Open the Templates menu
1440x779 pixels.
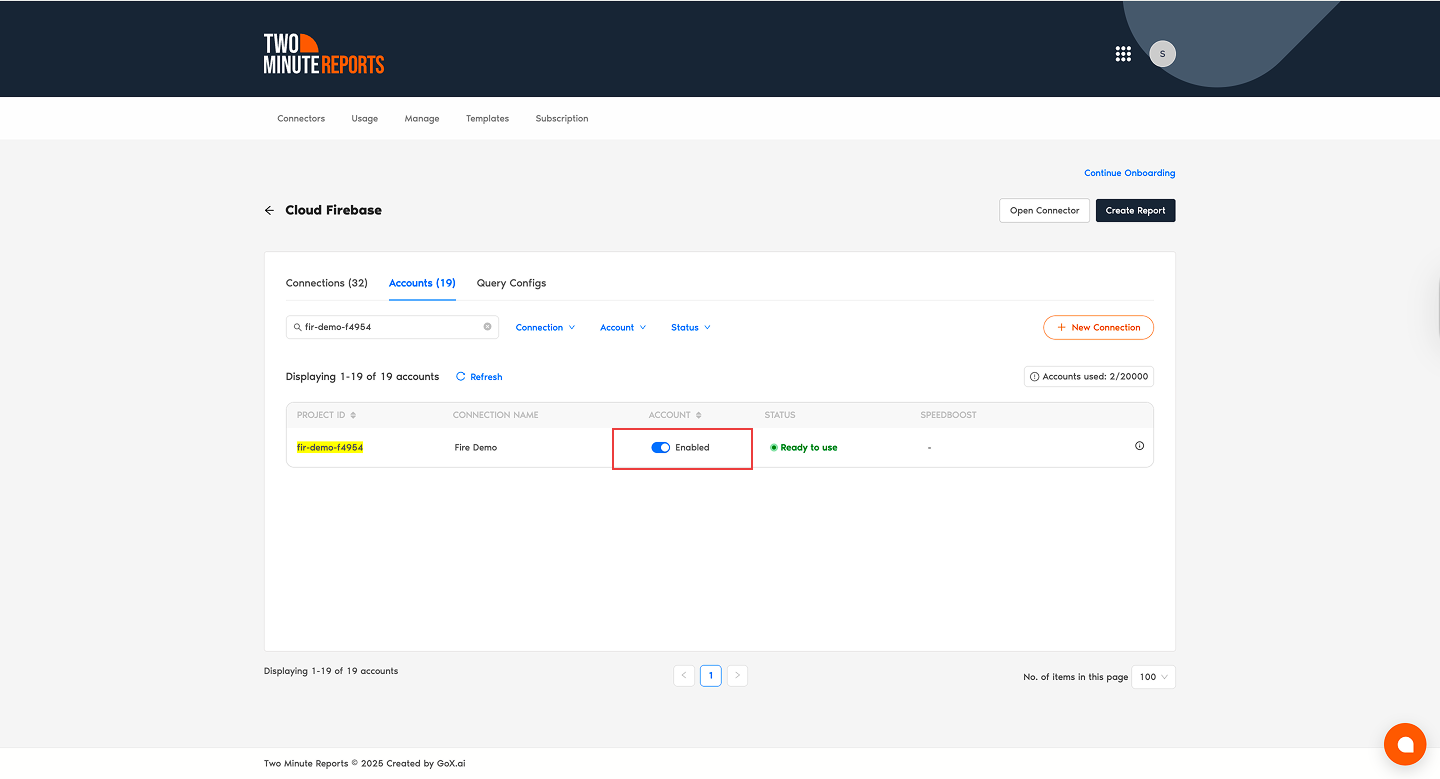[x=487, y=118]
